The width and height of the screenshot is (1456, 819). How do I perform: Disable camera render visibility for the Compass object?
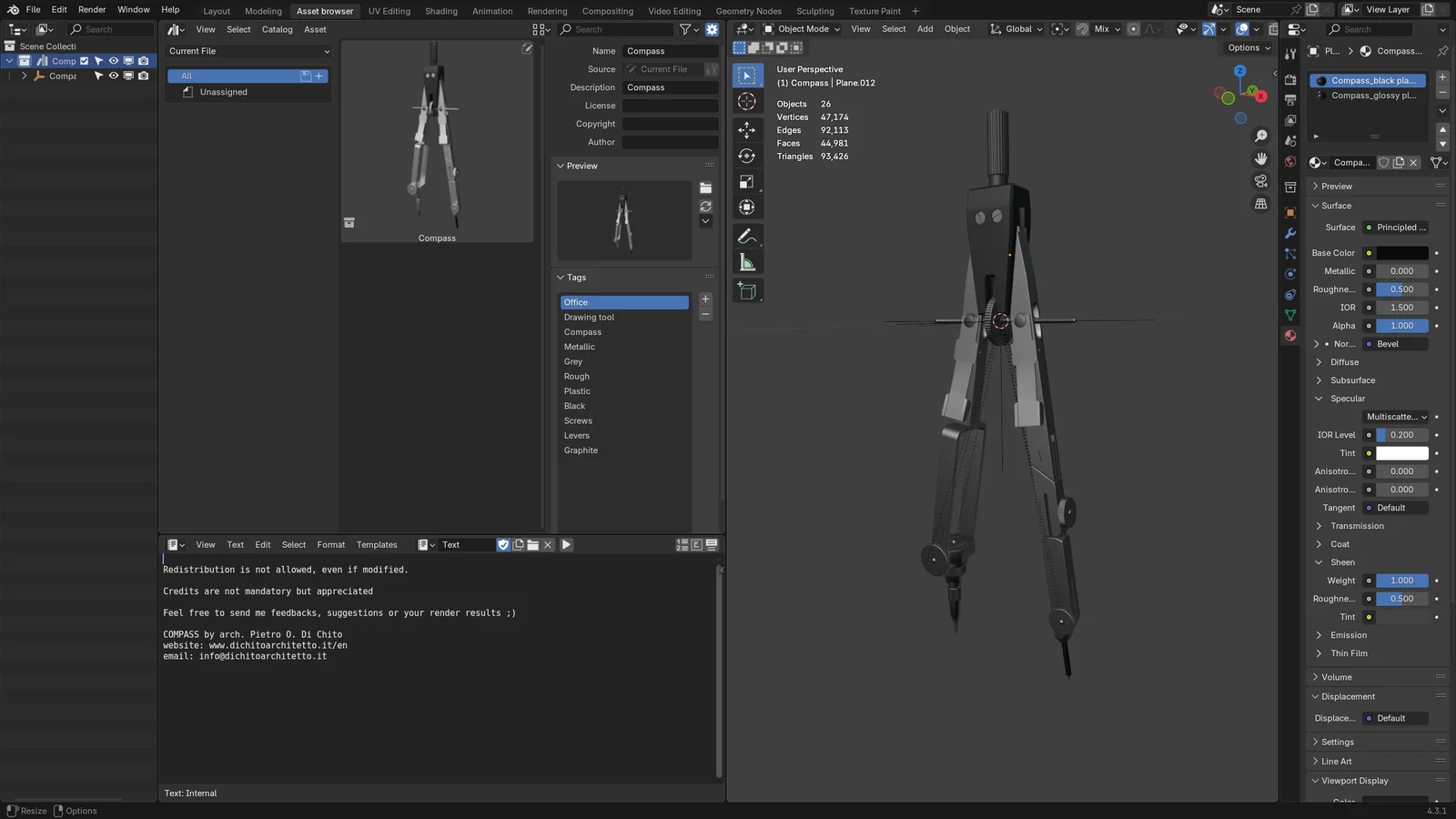(144, 76)
